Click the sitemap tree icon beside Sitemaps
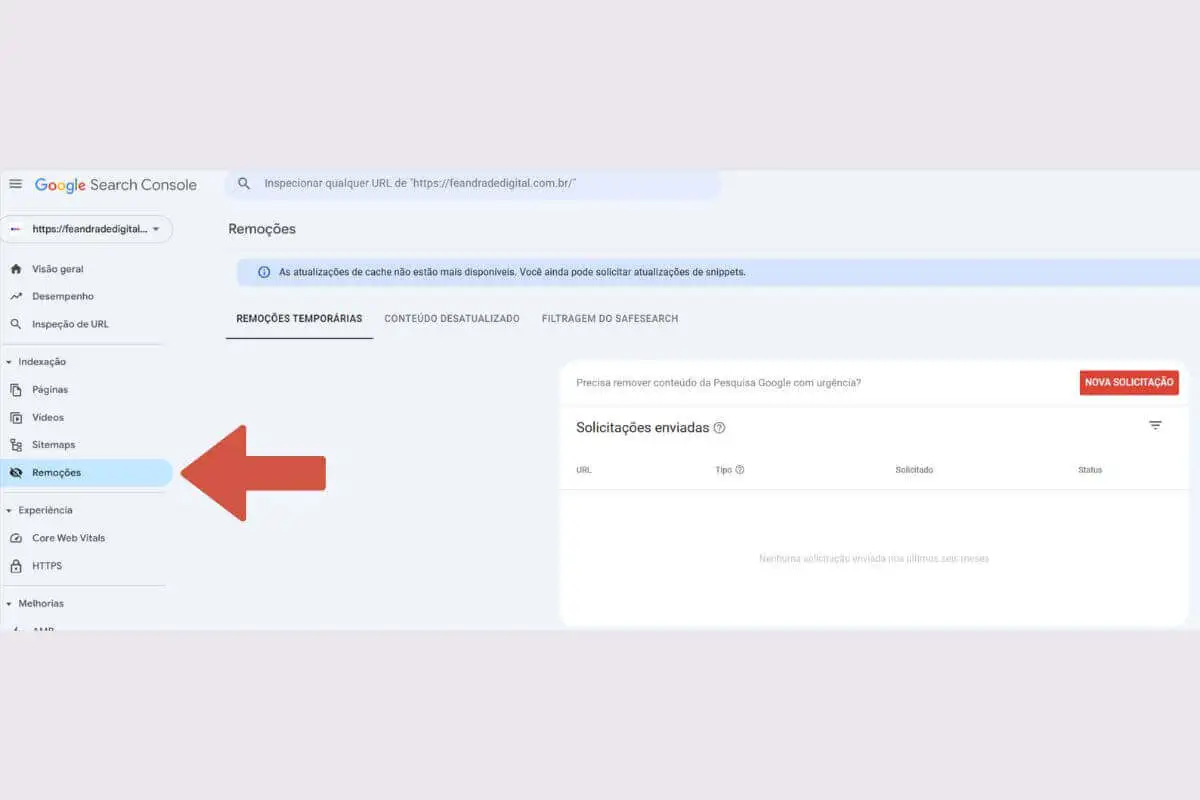 point(15,445)
